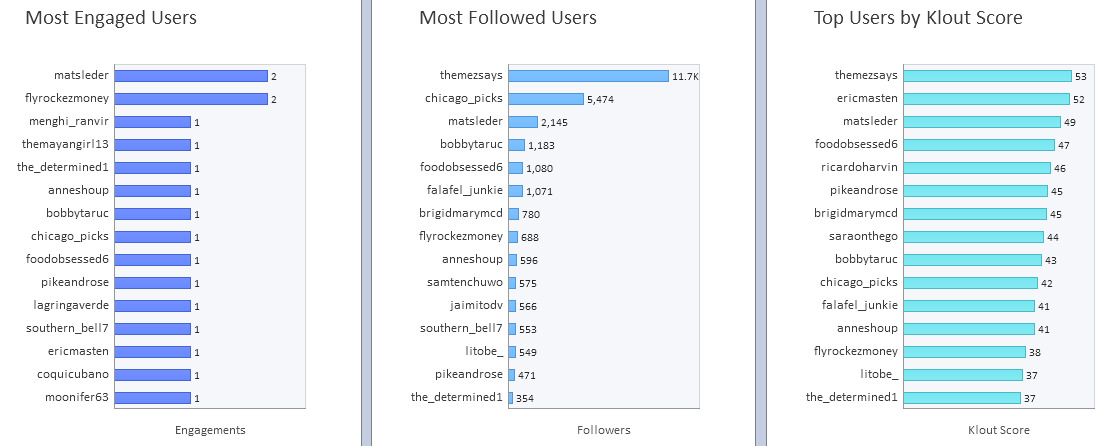
Task: Click the matsleder bar in Most Engaged Users
Action: coord(191,76)
